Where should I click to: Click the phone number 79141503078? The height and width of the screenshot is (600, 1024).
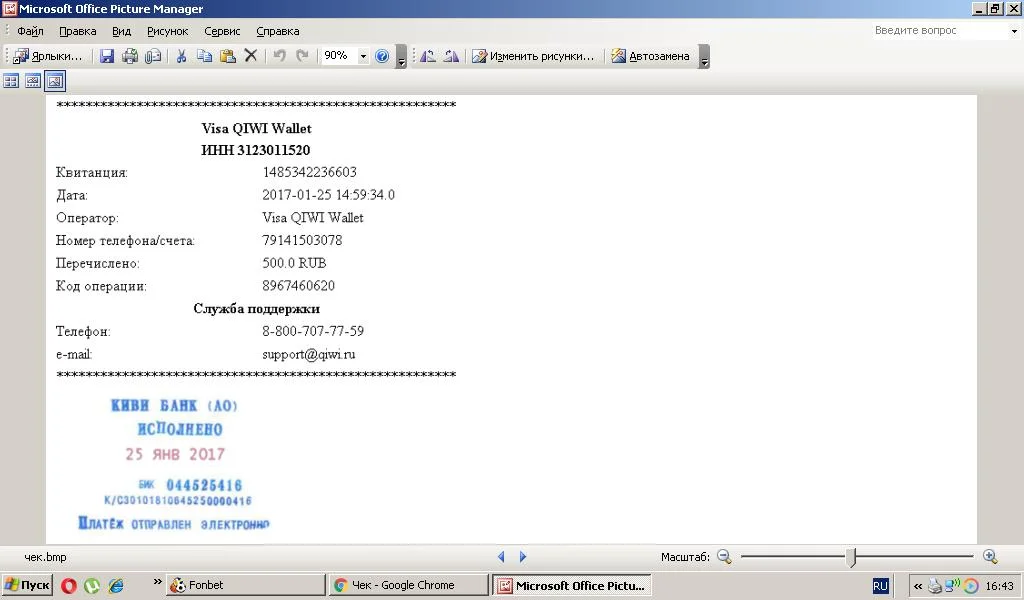(302, 240)
